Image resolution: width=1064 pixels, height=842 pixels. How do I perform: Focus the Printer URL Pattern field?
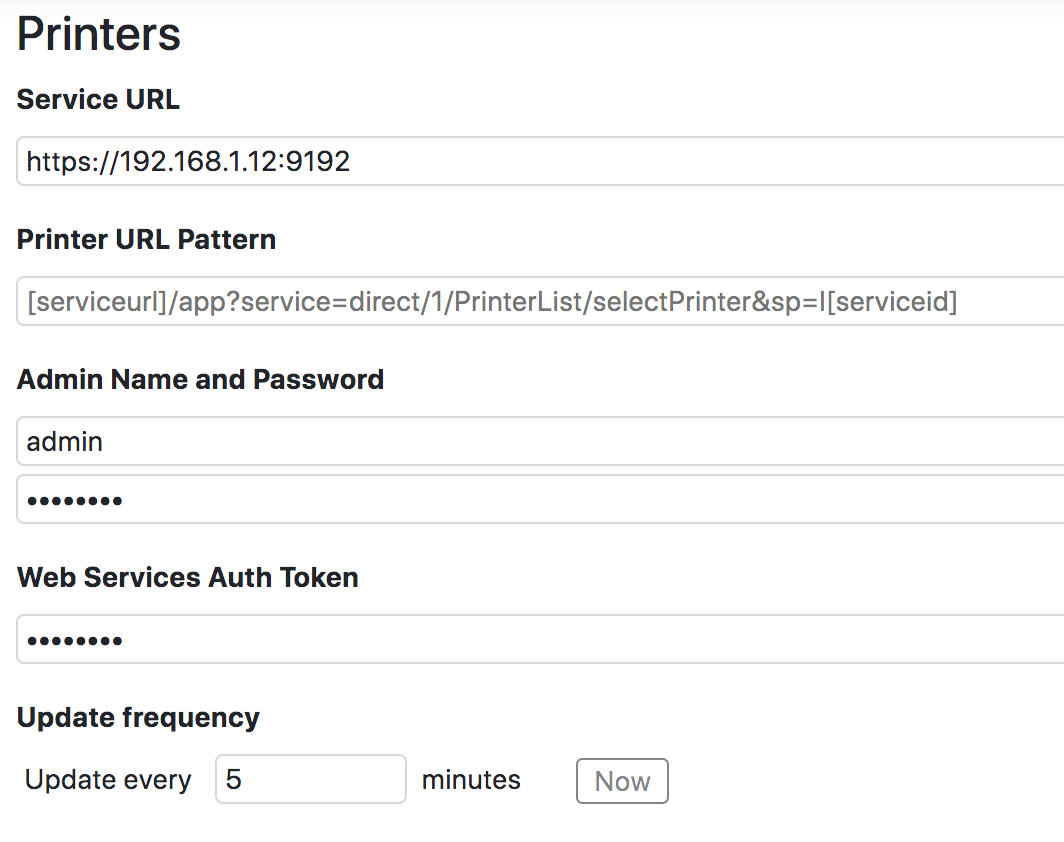(x=540, y=301)
